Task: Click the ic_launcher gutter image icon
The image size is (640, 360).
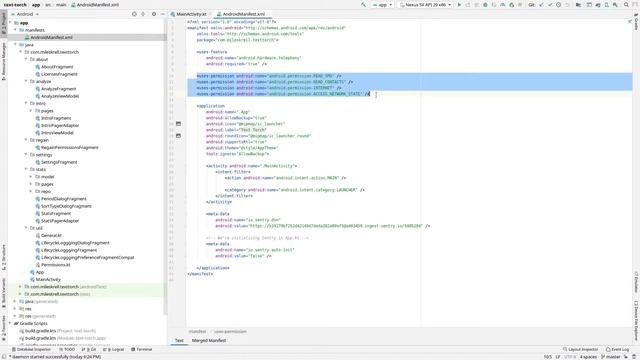Action: click(178, 124)
